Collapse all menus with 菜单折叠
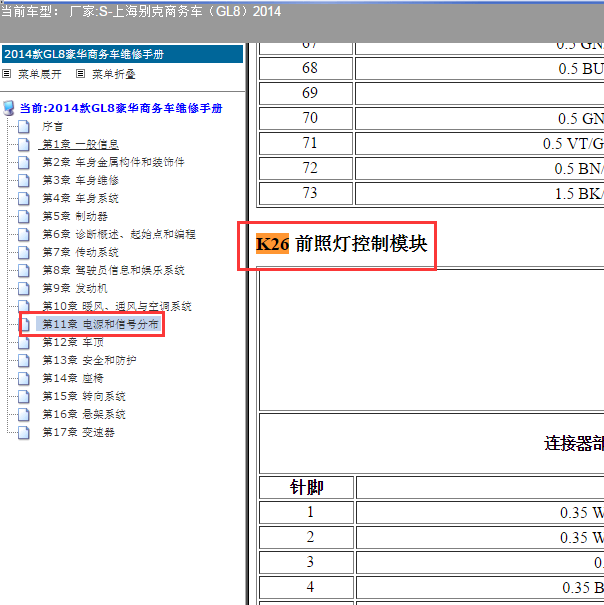This screenshot has height=605, width=604. (113, 74)
